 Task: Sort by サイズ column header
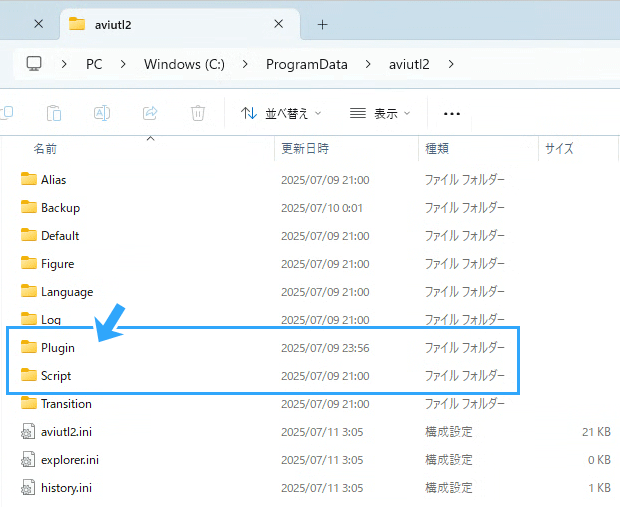tap(559, 149)
